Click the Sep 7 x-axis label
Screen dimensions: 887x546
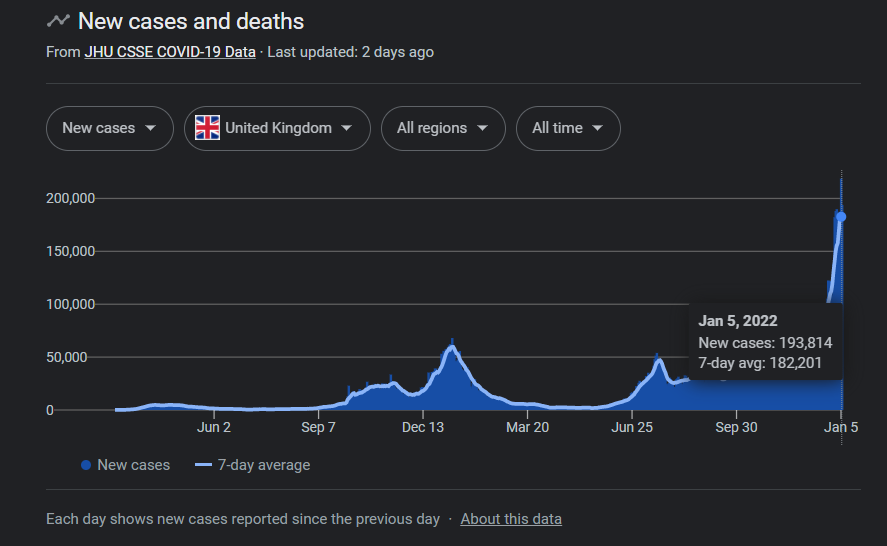318,428
